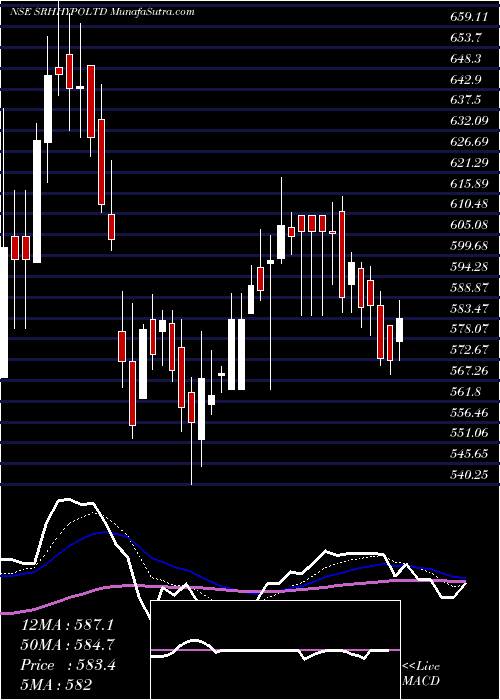Screen dimensions: 500x700
Task: Click the 567.26 price axis label
Action: [x=467, y=371]
